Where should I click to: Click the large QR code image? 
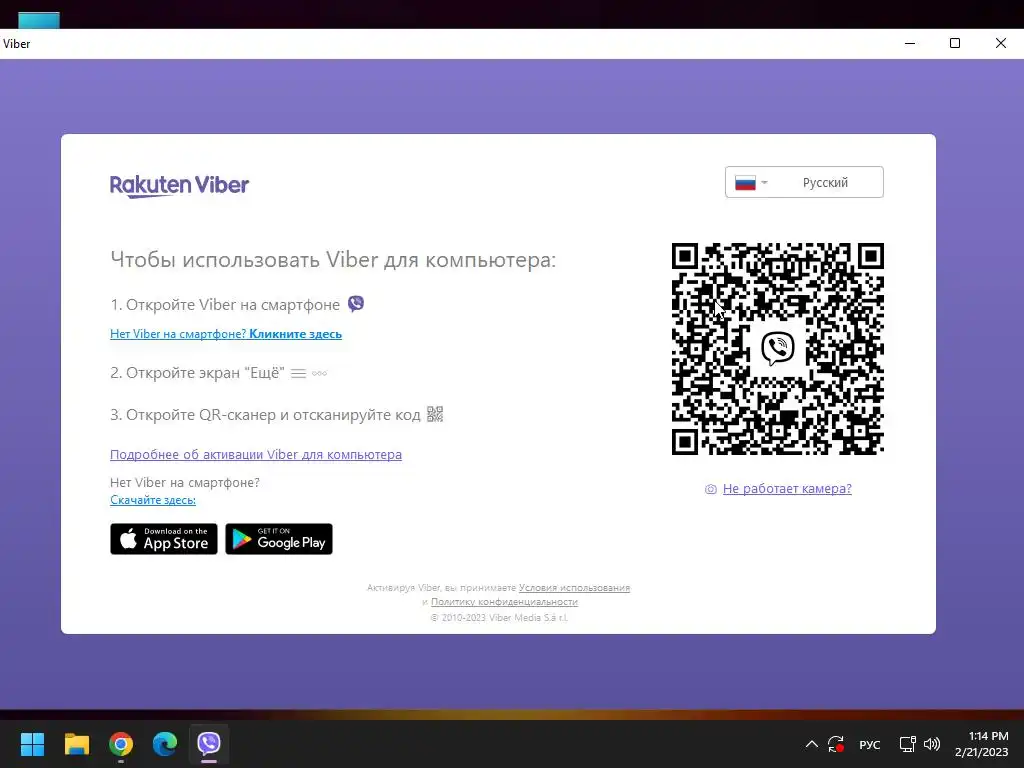coord(778,349)
